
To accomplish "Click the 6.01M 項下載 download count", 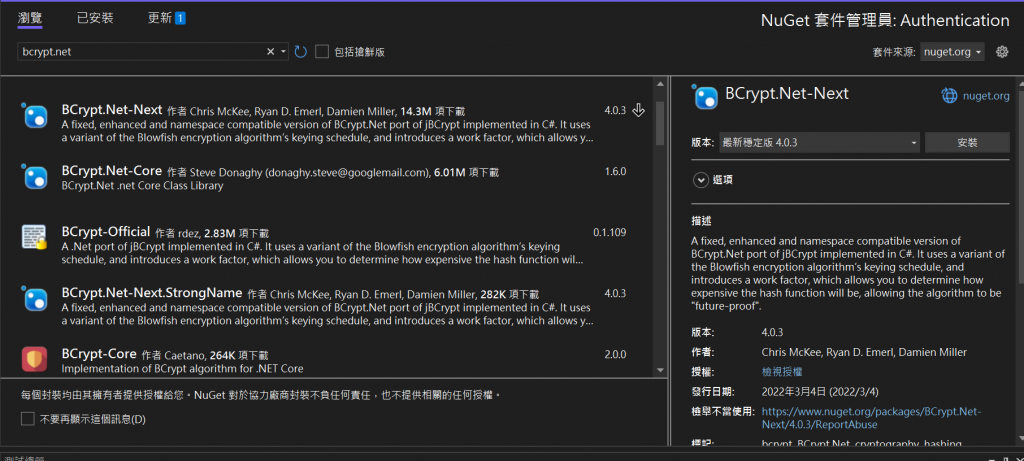I will coord(466,172).
